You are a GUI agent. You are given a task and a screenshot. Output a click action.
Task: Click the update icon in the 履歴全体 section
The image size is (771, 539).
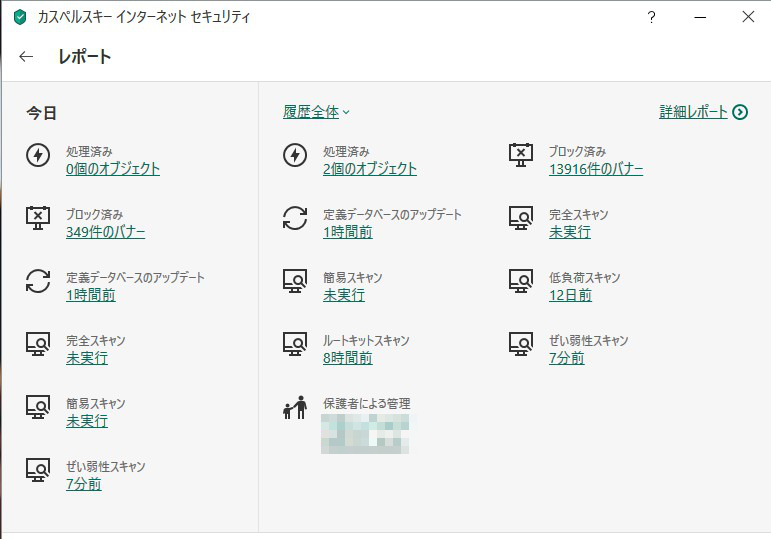(x=295, y=218)
